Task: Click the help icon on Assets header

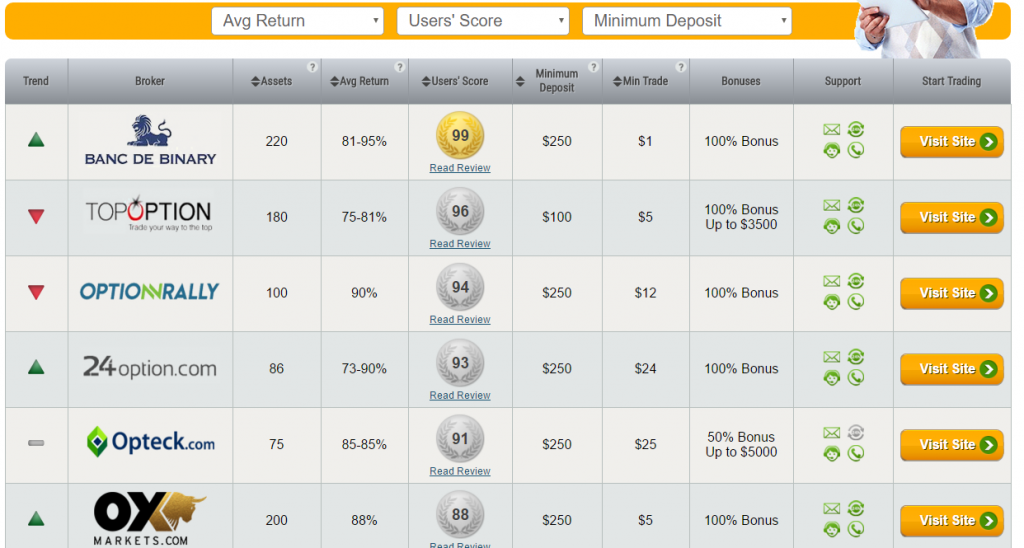Action: [x=312, y=67]
